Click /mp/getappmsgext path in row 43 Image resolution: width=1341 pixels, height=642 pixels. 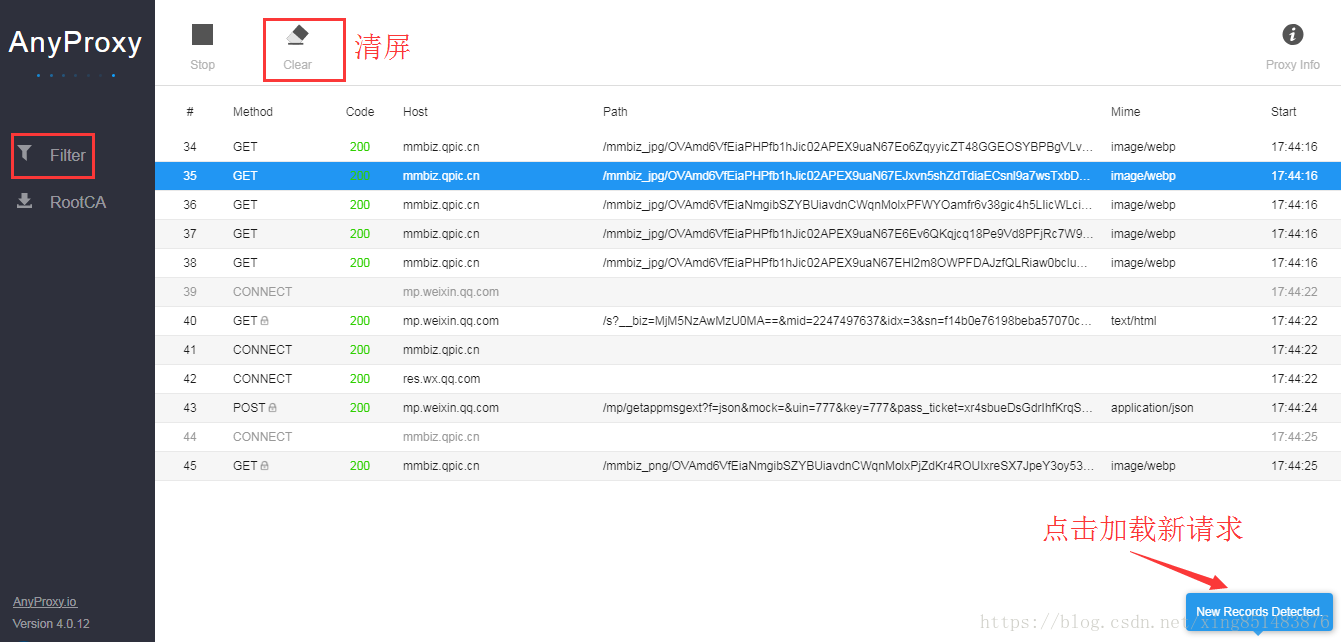tap(848, 408)
